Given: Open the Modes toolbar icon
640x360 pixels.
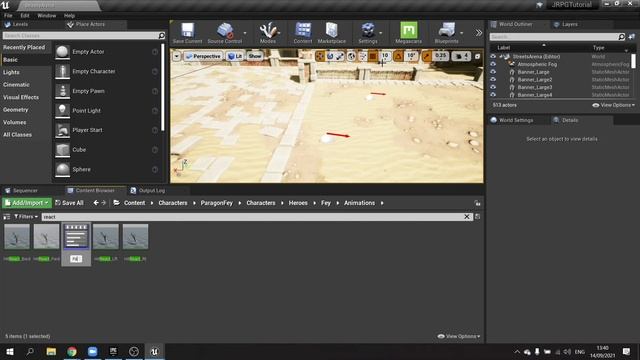Looking at the screenshot, I should pos(268,33).
